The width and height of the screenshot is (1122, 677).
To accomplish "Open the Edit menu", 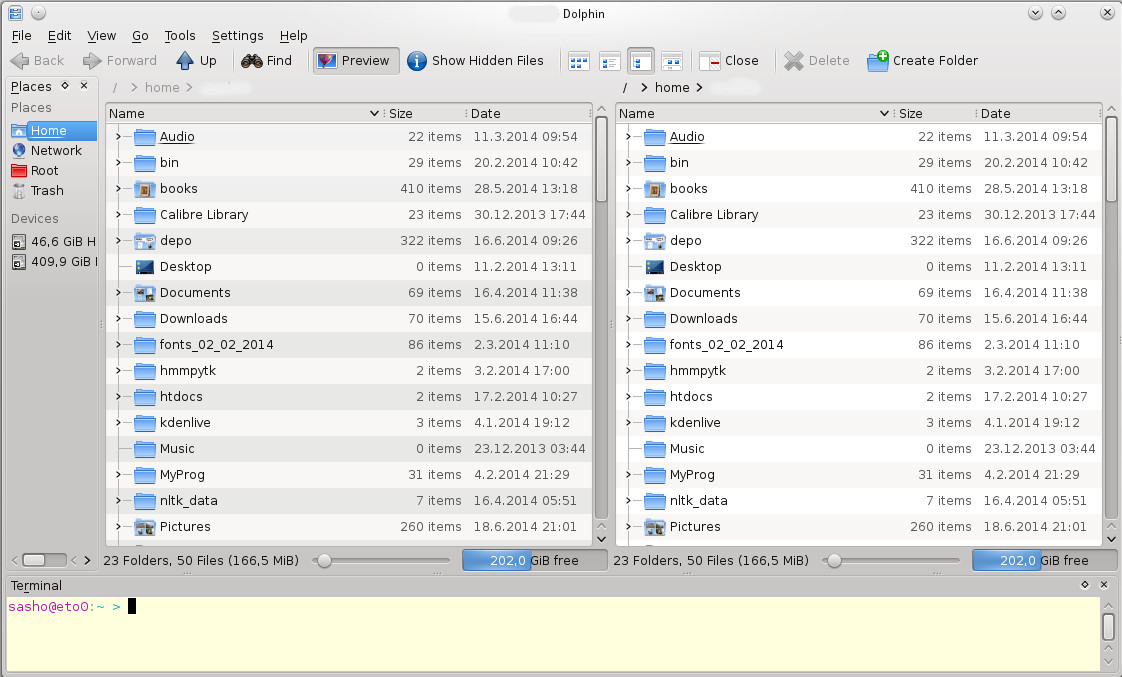I will [59, 36].
